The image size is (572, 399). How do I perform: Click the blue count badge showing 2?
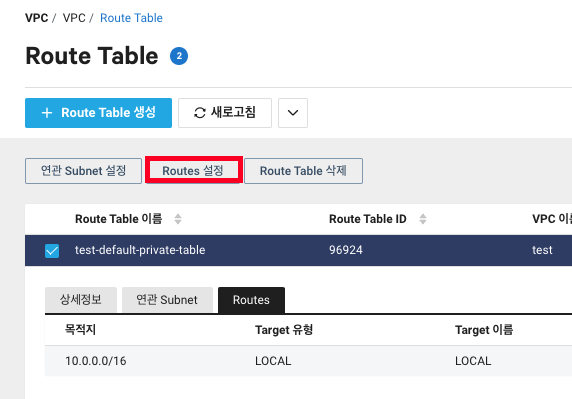click(x=179, y=56)
